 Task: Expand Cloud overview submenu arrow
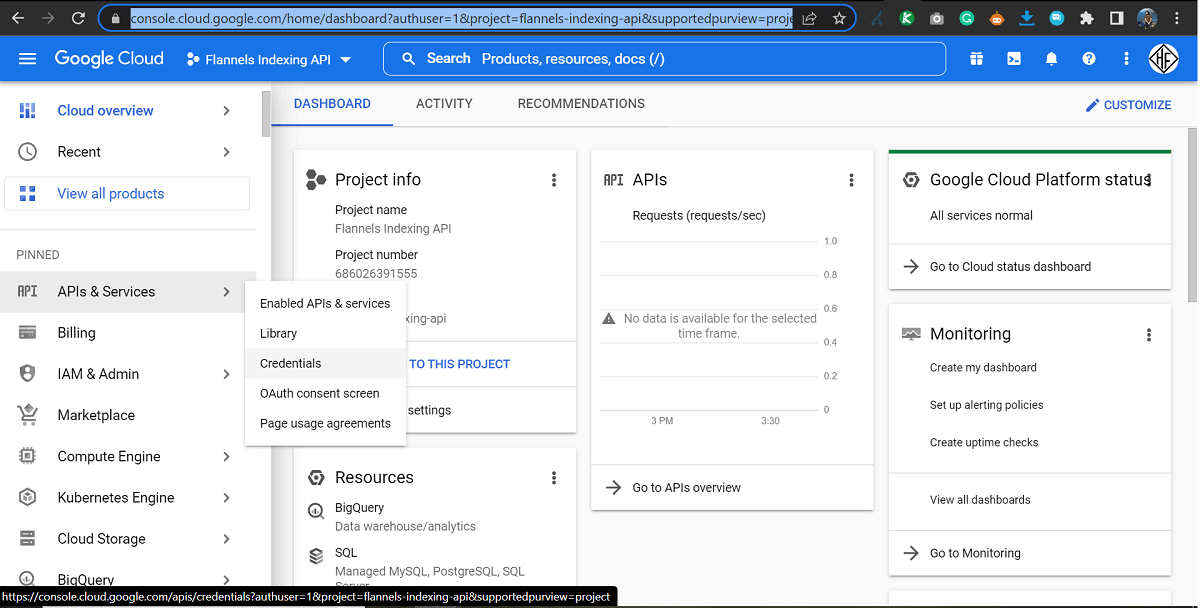pyautogui.click(x=227, y=110)
